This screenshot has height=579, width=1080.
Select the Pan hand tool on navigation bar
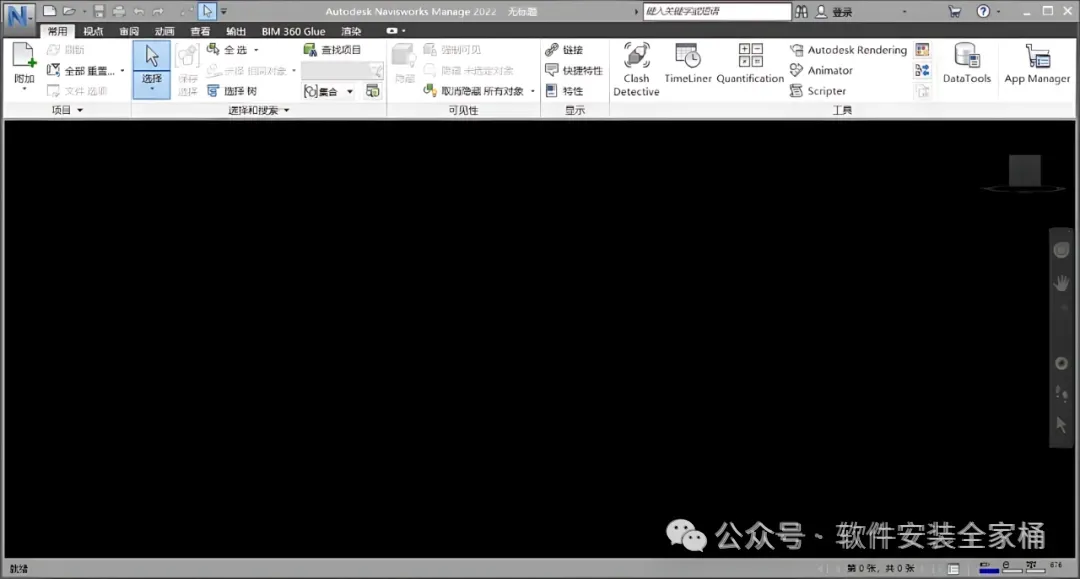point(1061,283)
